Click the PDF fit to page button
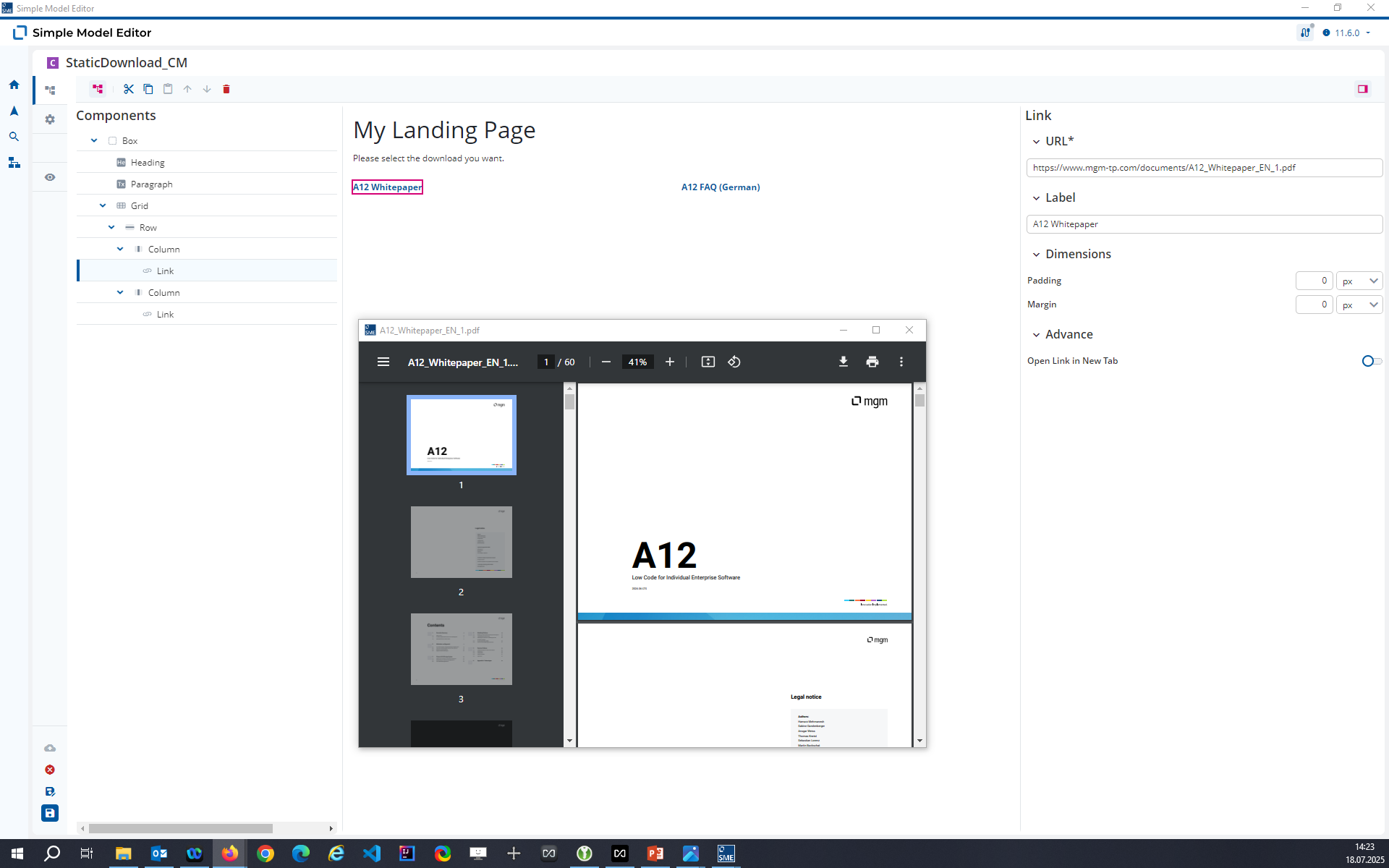 point(708,362)
